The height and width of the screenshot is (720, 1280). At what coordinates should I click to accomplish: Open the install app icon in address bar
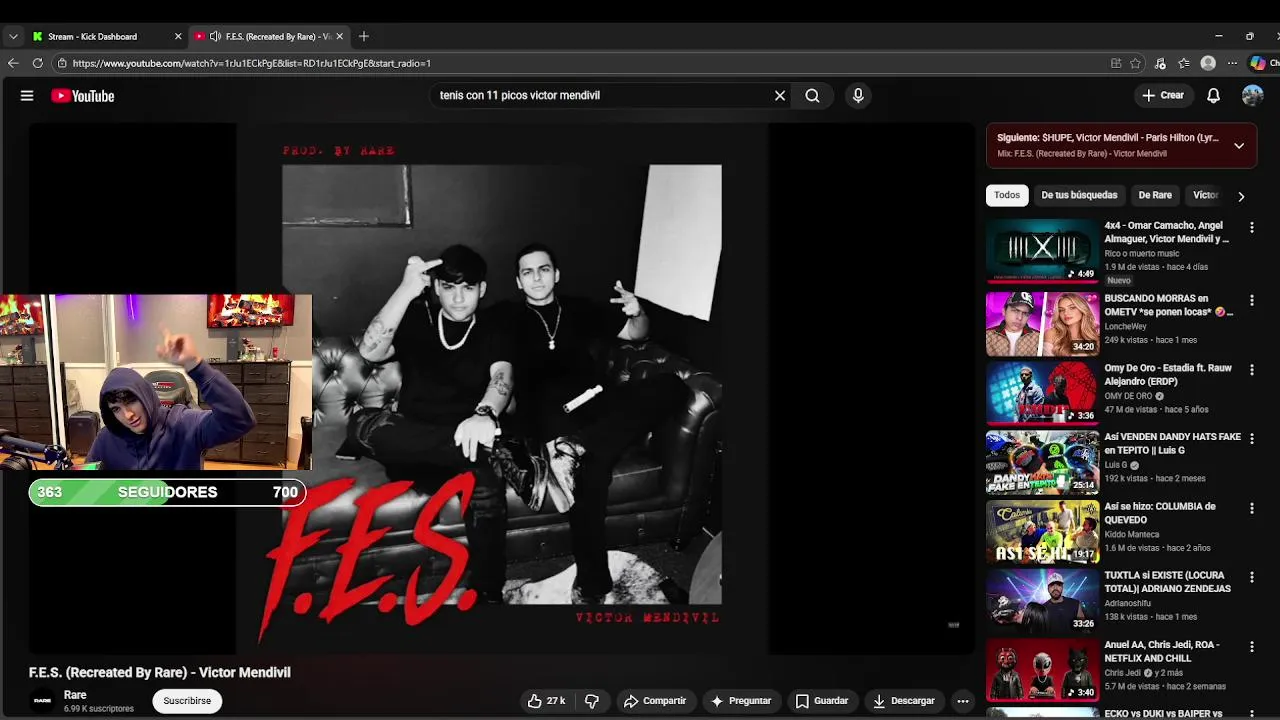click(1116, 63)
